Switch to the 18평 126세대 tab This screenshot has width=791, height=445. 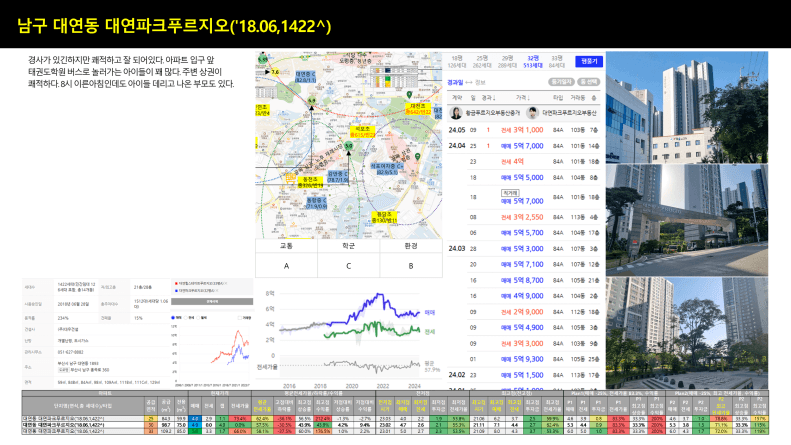pos(457,62)
